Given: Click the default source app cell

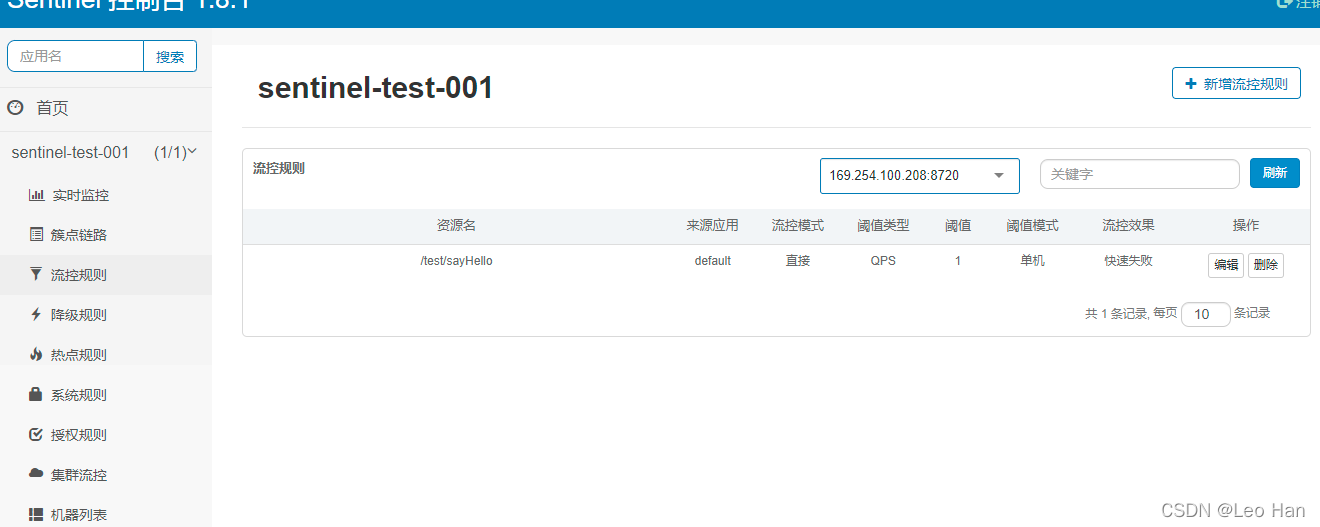Looking at the screenshot, I should [713, 261].
